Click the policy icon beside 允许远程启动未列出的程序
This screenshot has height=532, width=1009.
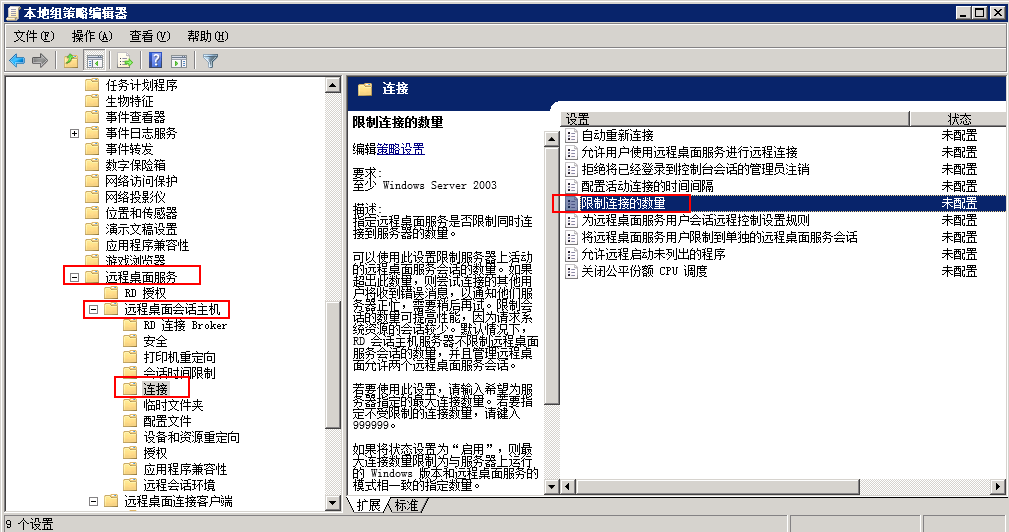pos(571,254)
